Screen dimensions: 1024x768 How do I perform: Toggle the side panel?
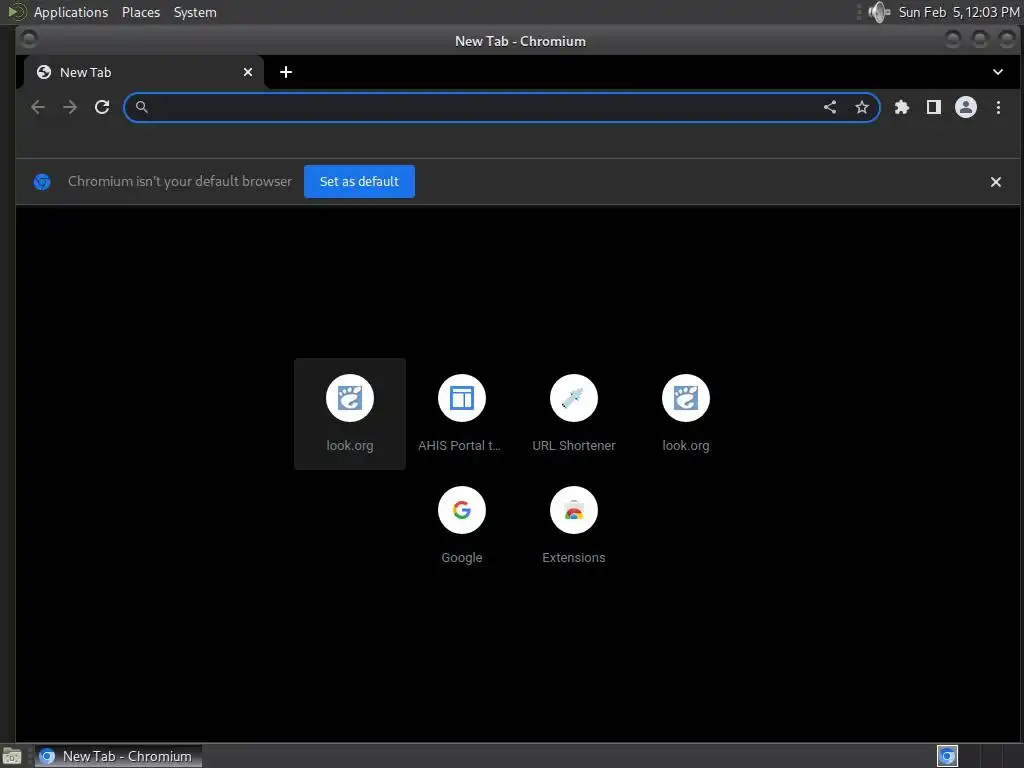[x=934, y=107]
